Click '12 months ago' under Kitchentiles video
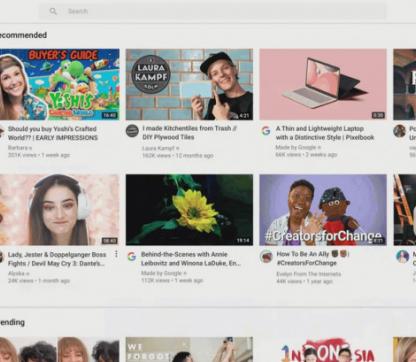The width and height of the screenshot is (416, 362). click(x=194, y=156)
